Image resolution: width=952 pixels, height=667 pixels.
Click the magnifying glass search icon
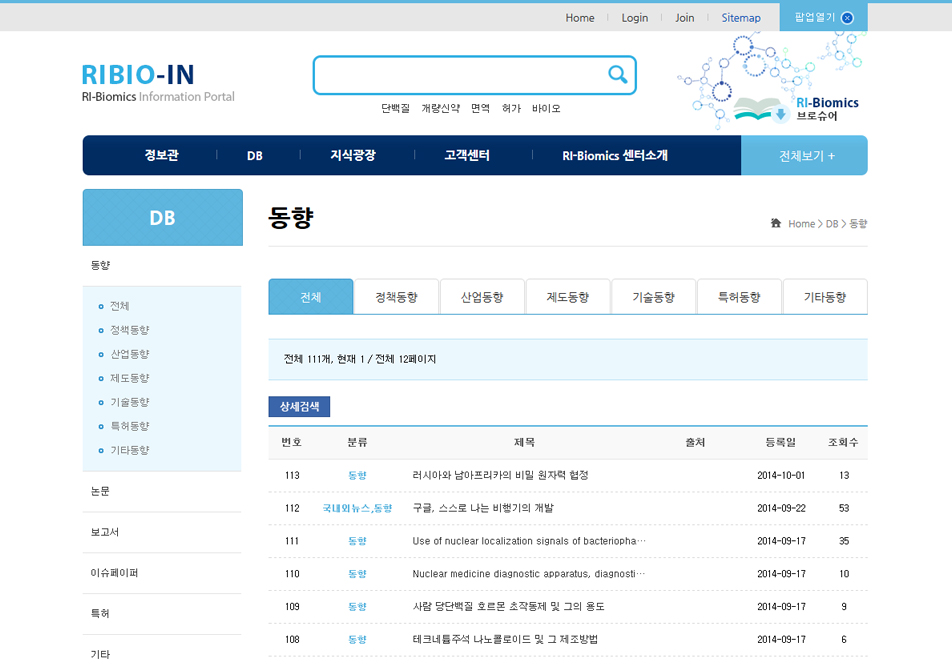[x=618, y=75]
